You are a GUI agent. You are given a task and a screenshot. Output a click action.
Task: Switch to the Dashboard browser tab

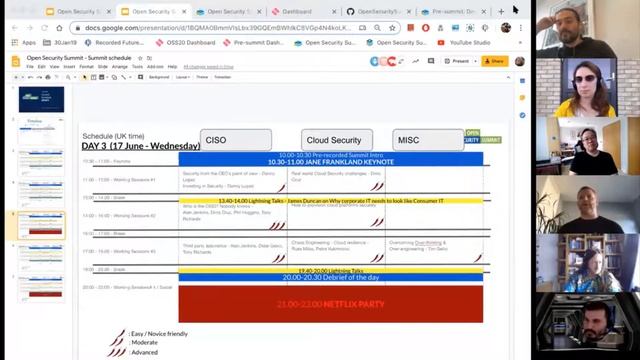tap(304, 11)
